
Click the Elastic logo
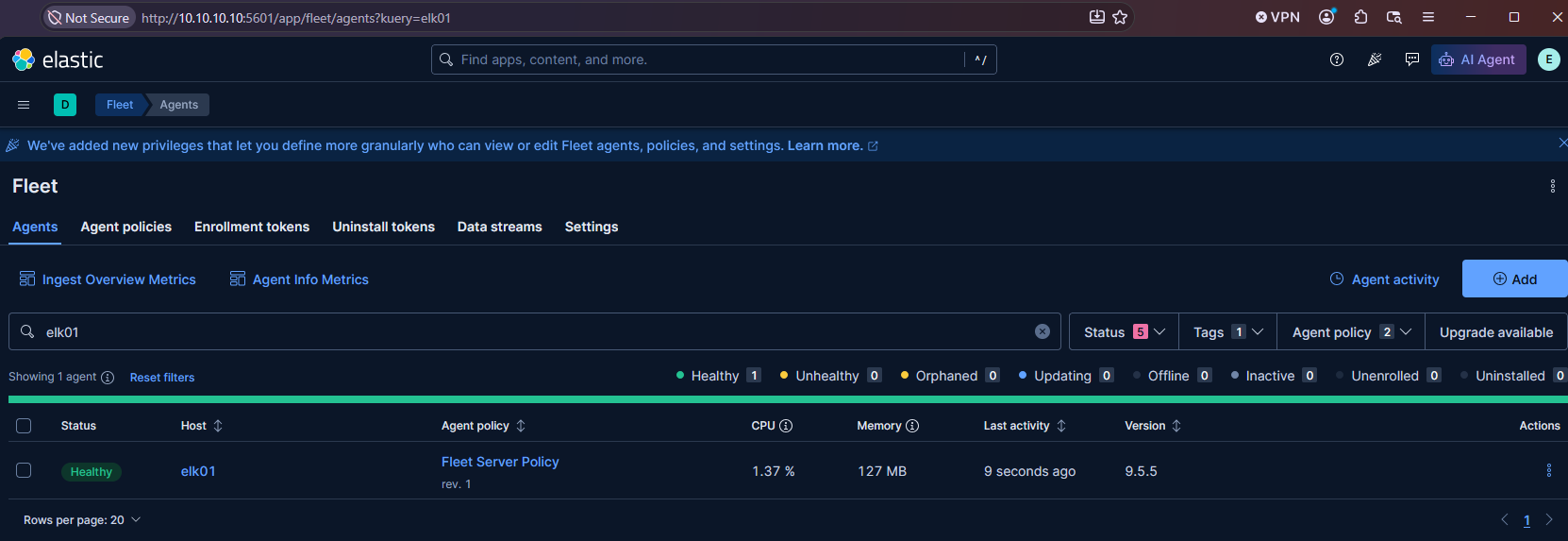click(x=57, y=59)
